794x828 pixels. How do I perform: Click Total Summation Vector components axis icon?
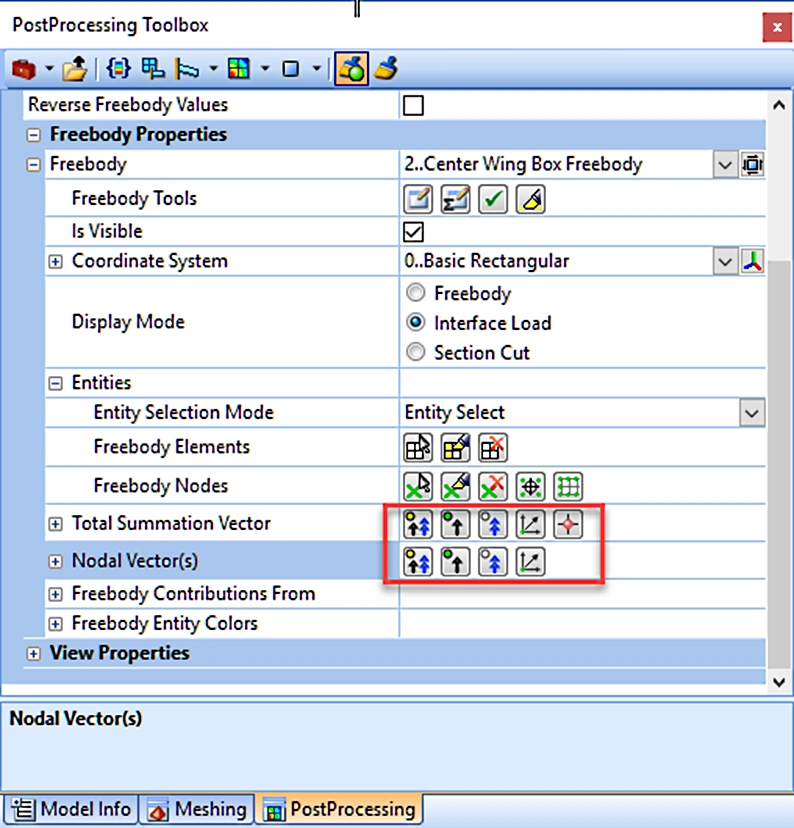[x=531, y=524]
